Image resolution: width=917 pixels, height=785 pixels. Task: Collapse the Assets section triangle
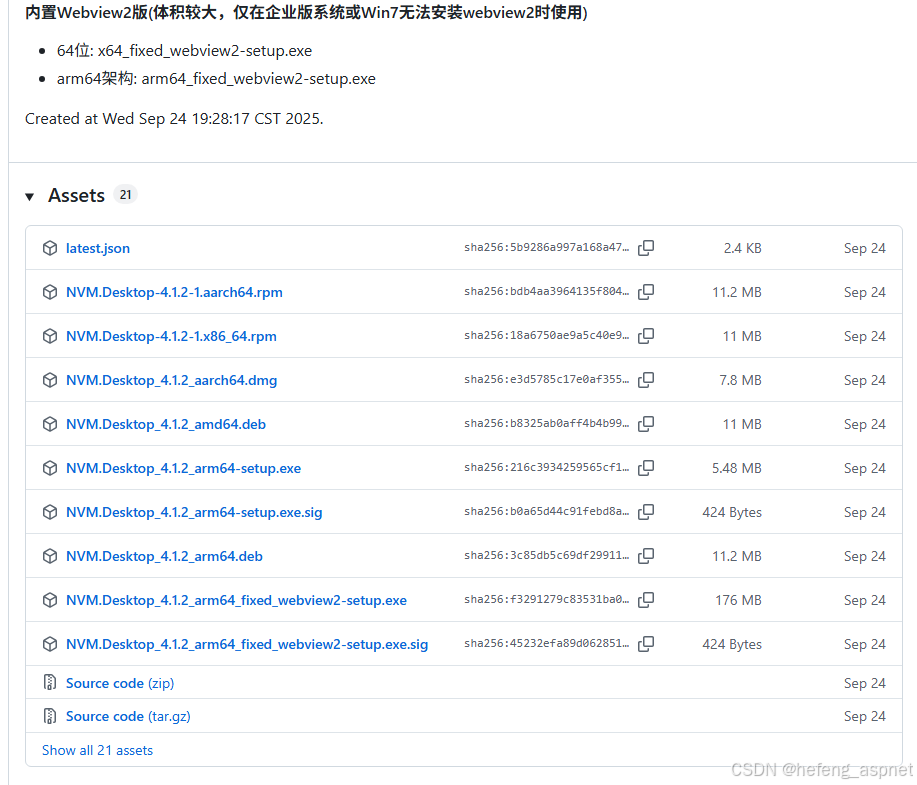coord(30,197)
